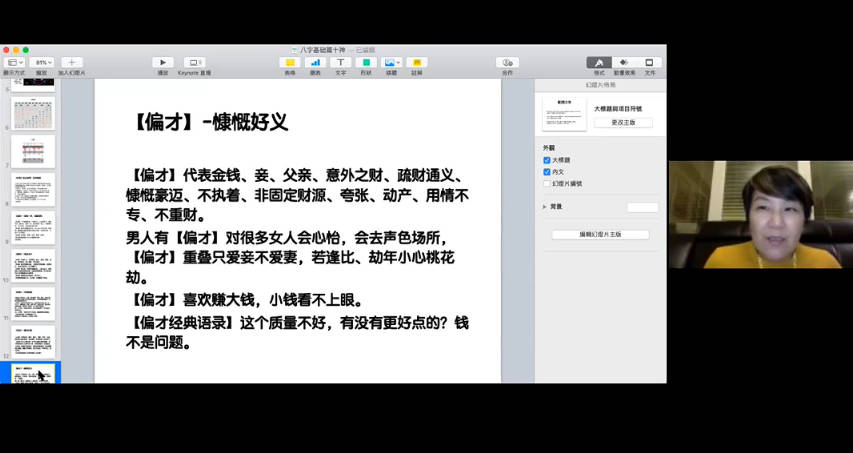
Task: Open the shape (形狀) insert icon
Action: click(366, 62)
